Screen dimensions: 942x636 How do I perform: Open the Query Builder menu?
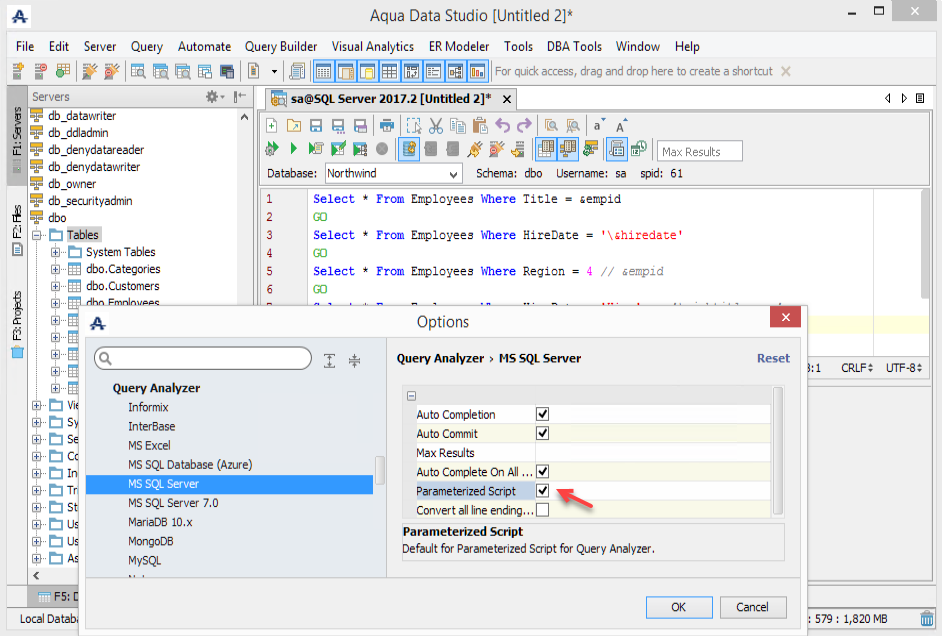pos(281,46)
